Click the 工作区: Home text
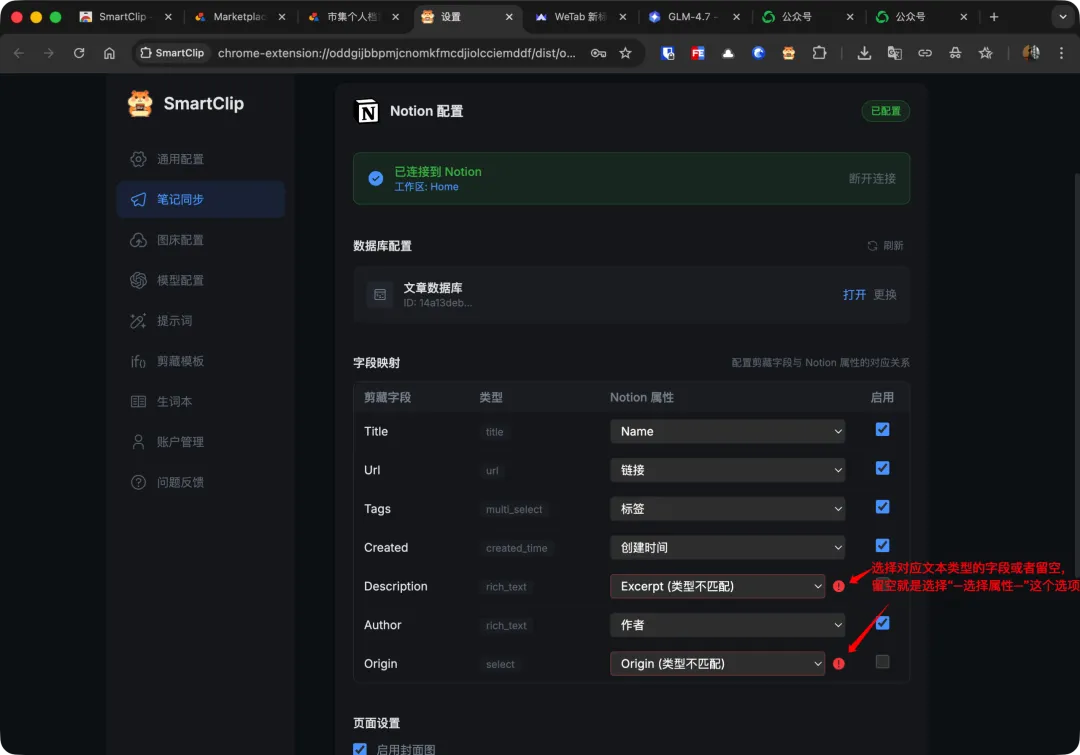The height and width of the screenshot is (755, 1080). [x=426, y=187]
